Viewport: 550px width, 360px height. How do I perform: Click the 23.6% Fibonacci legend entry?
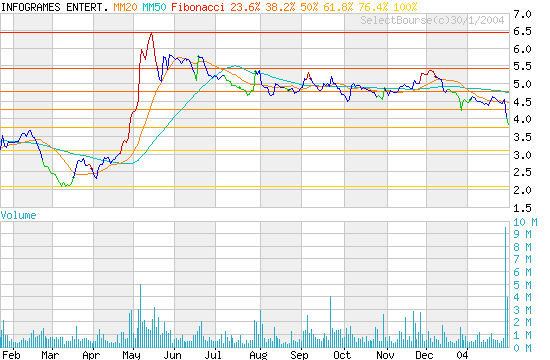pyautogui.click(x=245, y=7)
